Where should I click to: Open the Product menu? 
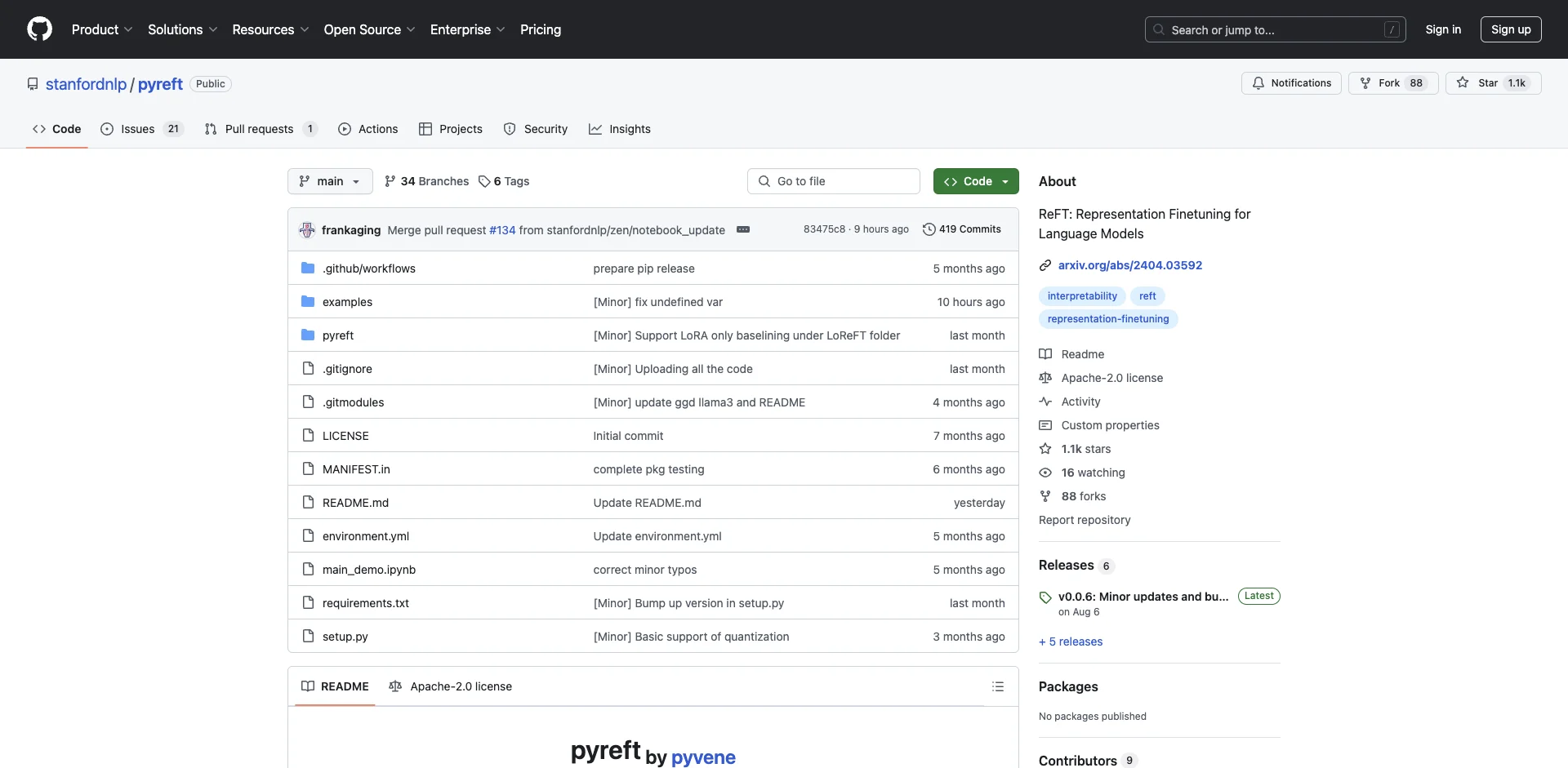coord(102,29)
